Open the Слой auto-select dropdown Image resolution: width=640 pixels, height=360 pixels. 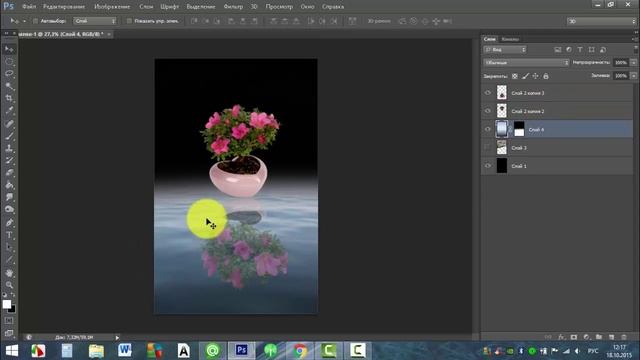(95, 21)
